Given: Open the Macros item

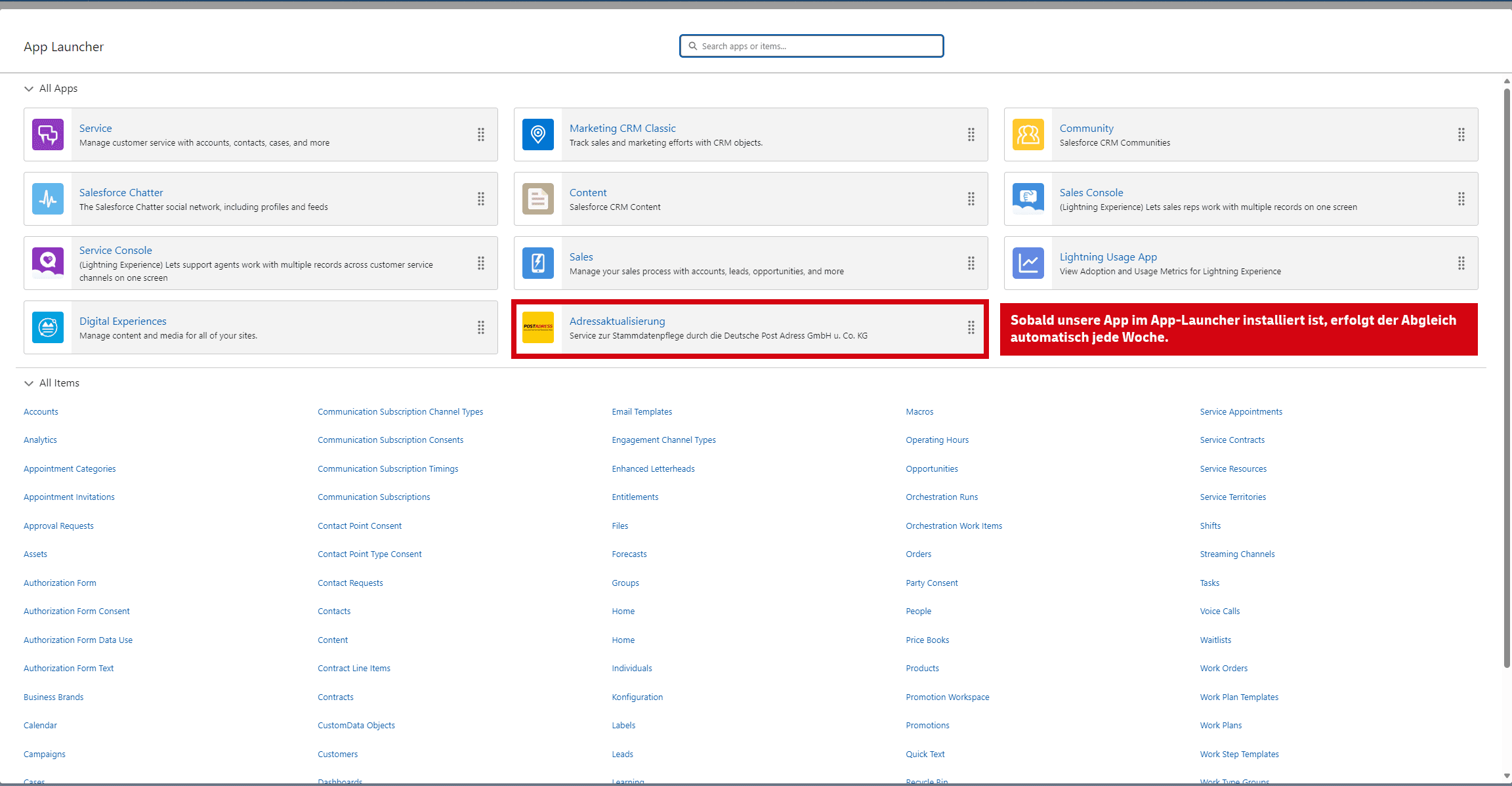Looking at the screenshot, I should point(919,411).
